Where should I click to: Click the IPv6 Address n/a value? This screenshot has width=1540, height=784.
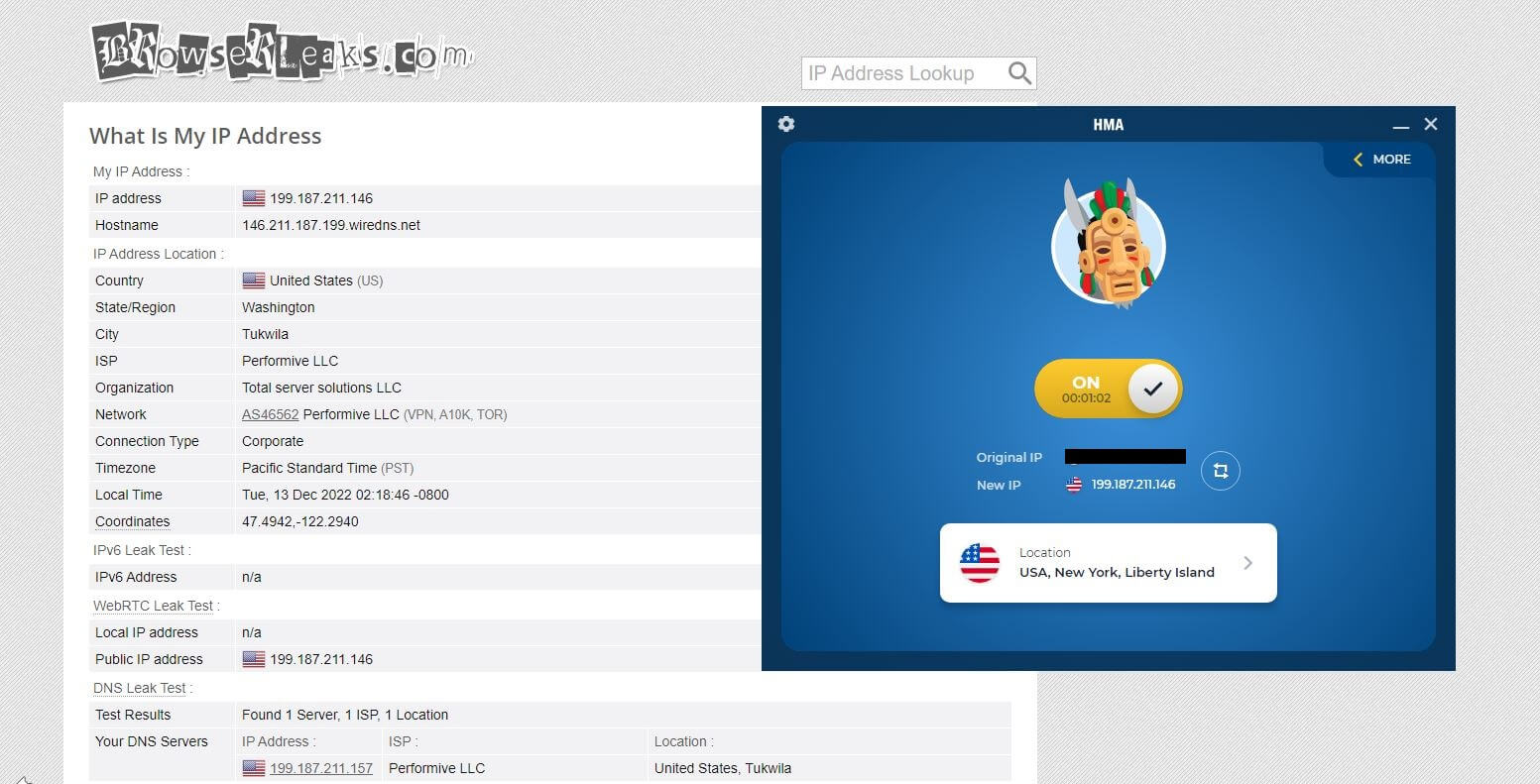coord(252,577)
